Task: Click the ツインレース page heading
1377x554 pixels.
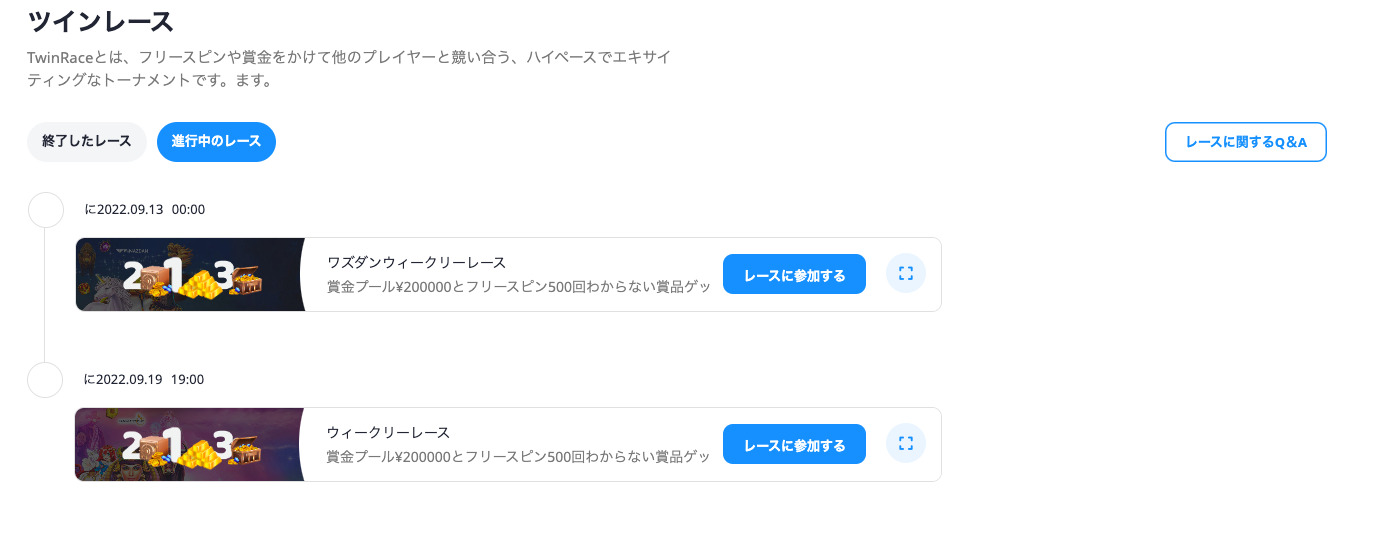Action: [101, 20]
